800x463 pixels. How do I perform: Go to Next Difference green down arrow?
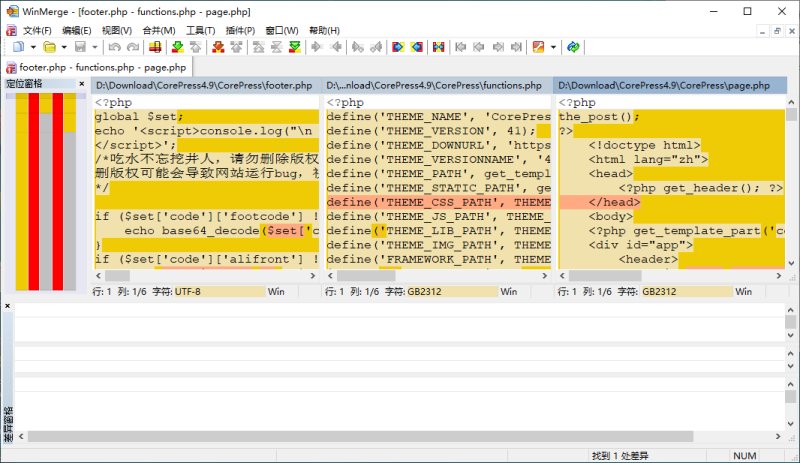tap(178, 47)
